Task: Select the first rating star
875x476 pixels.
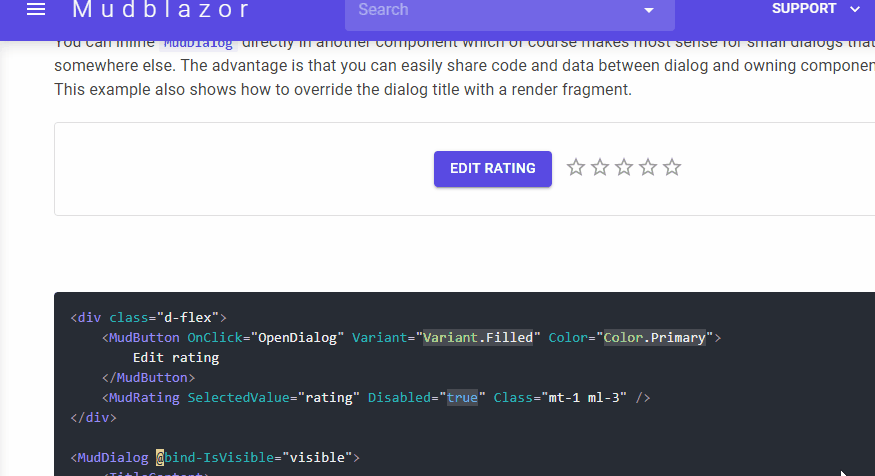Action: pyautogui.click(x=576, y=167)
